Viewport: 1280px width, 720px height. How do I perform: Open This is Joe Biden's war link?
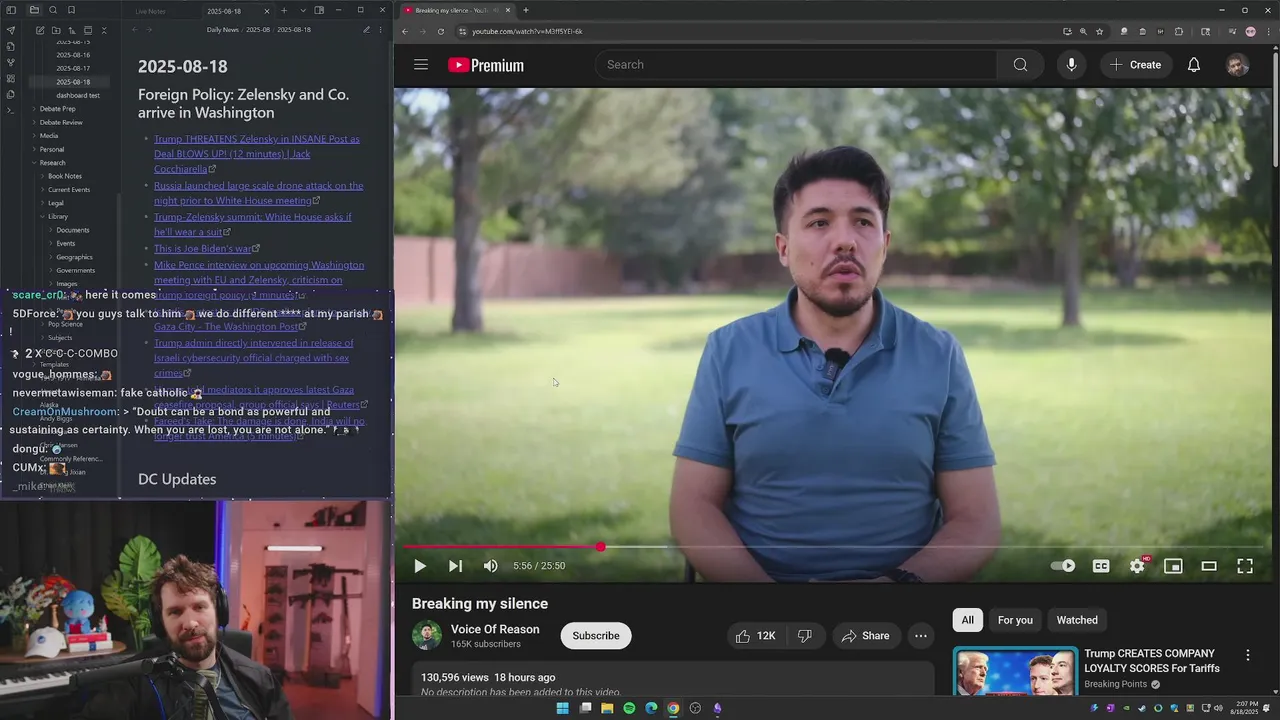pyautogui.click(x=203, y=248)
